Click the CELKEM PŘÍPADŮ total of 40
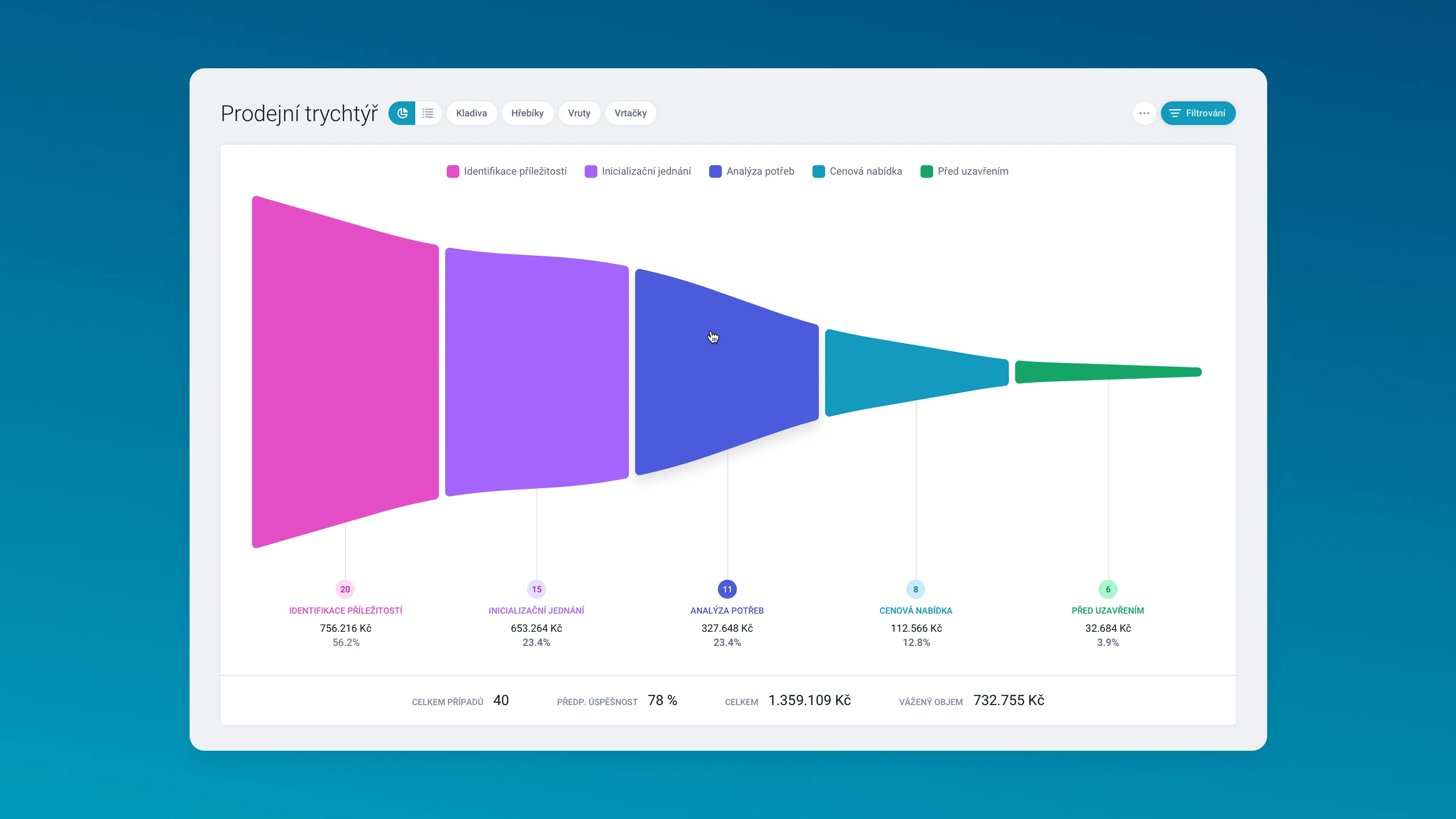Viewport: 1456px width, 819px height. pos(501,700)
